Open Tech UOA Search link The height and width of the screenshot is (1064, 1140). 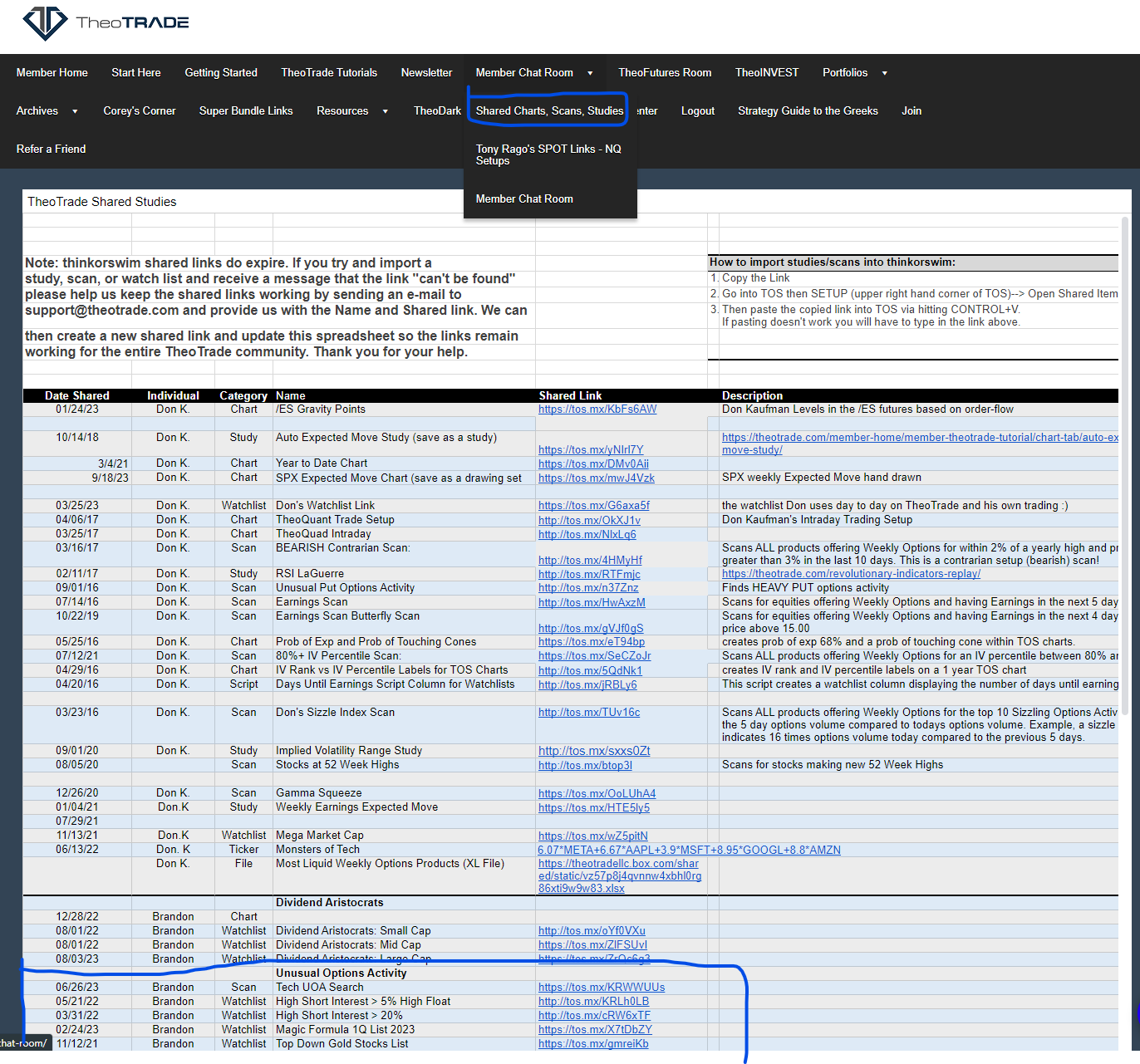tap(602, 988)
